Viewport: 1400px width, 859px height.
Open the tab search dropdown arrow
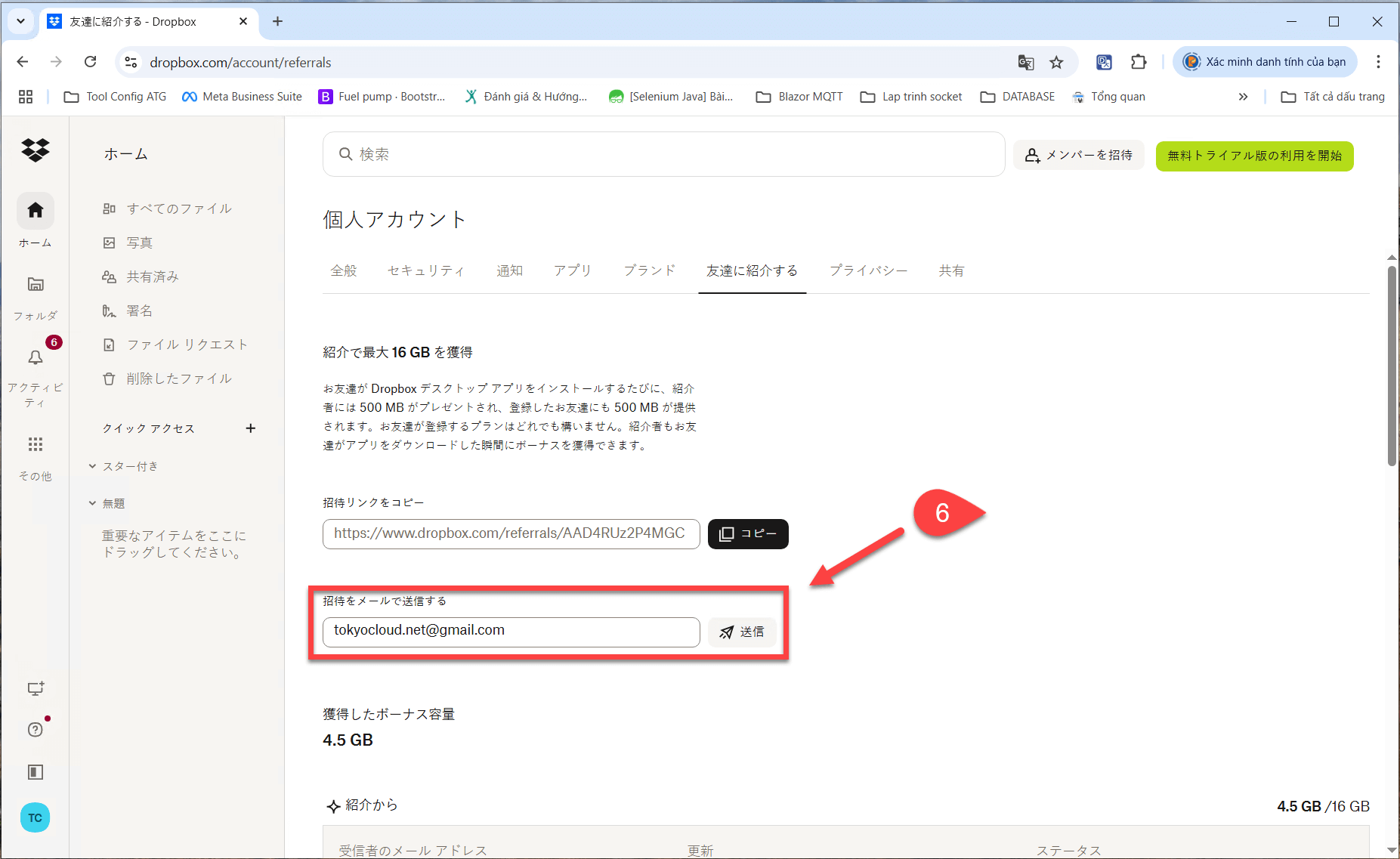coord(20,21)
